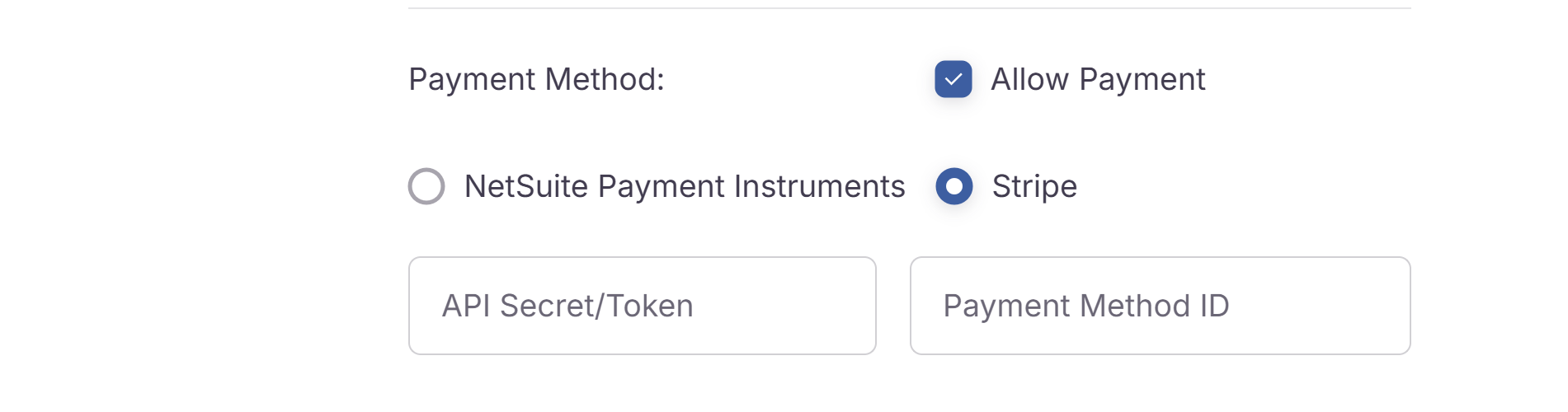
Task: Click the Allow Payment label text
Action: coord(1097,79)
